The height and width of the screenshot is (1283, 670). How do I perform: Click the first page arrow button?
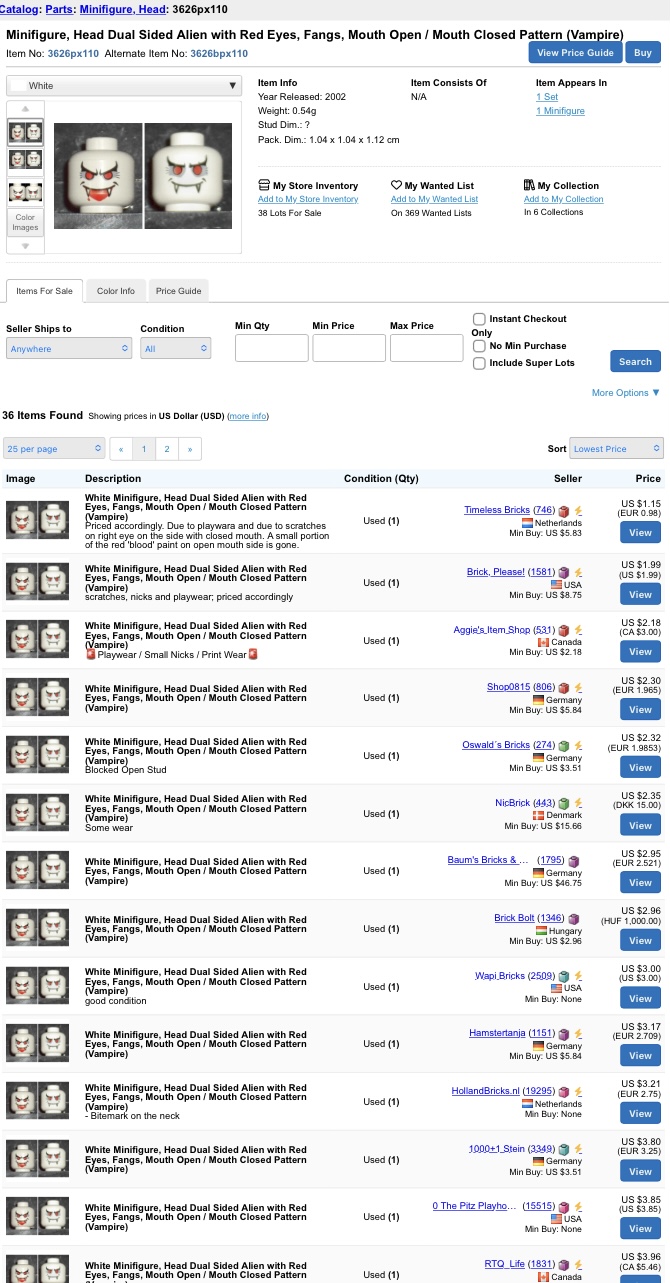[121, 449]
